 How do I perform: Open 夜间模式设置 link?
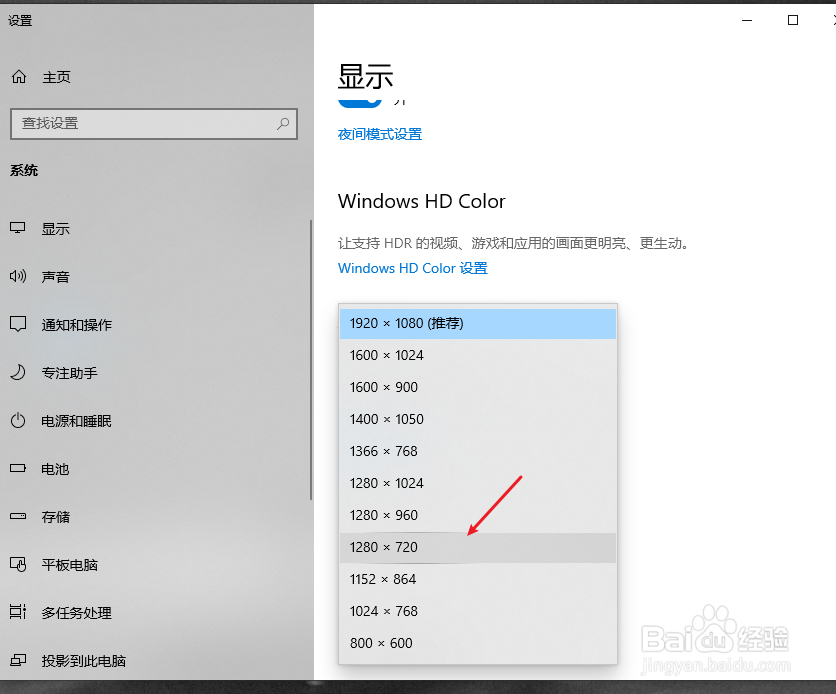click(x=380, y=134)
